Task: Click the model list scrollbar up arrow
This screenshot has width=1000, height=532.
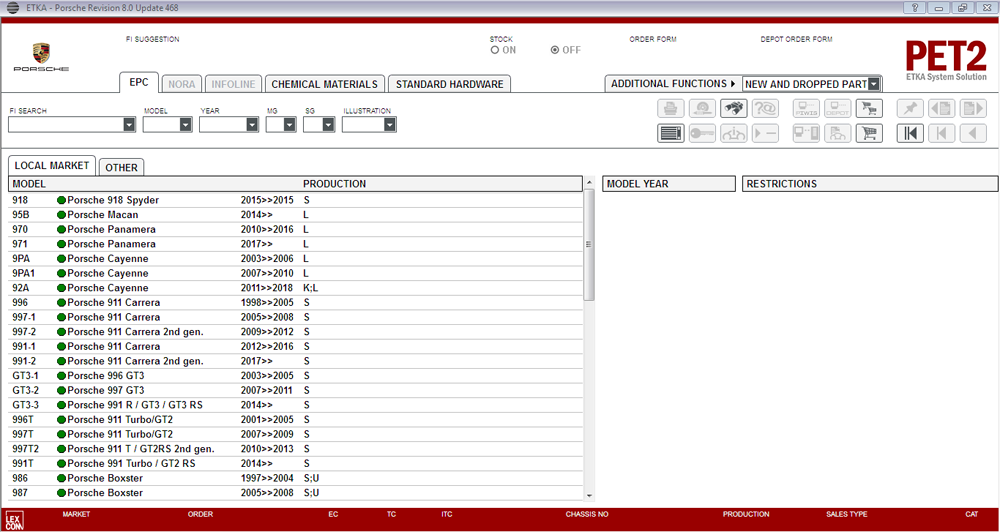Action: point(589,184)
